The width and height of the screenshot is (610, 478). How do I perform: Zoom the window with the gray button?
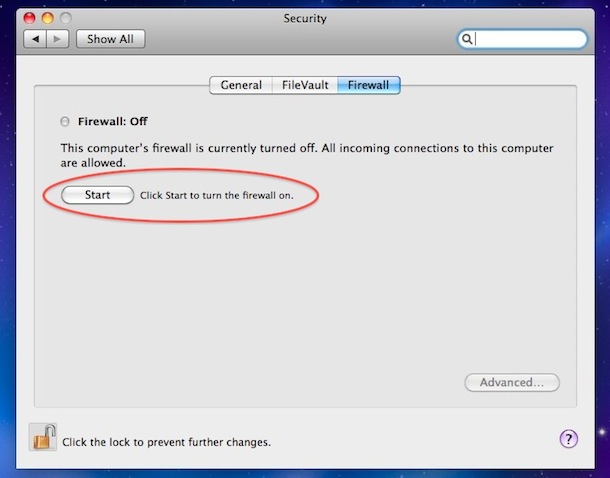[66, 18]
